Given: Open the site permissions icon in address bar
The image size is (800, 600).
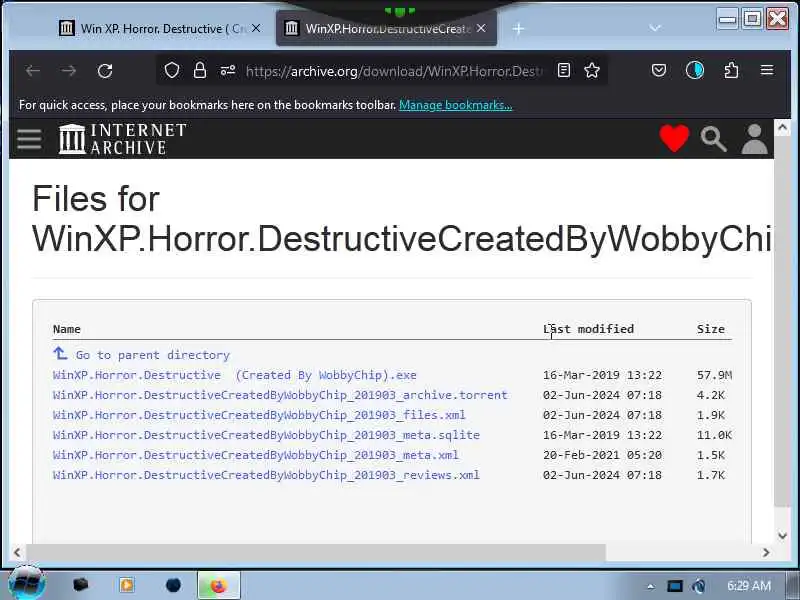Looking at the screenshot, I should pyautogui.click(x=228, y=70).
